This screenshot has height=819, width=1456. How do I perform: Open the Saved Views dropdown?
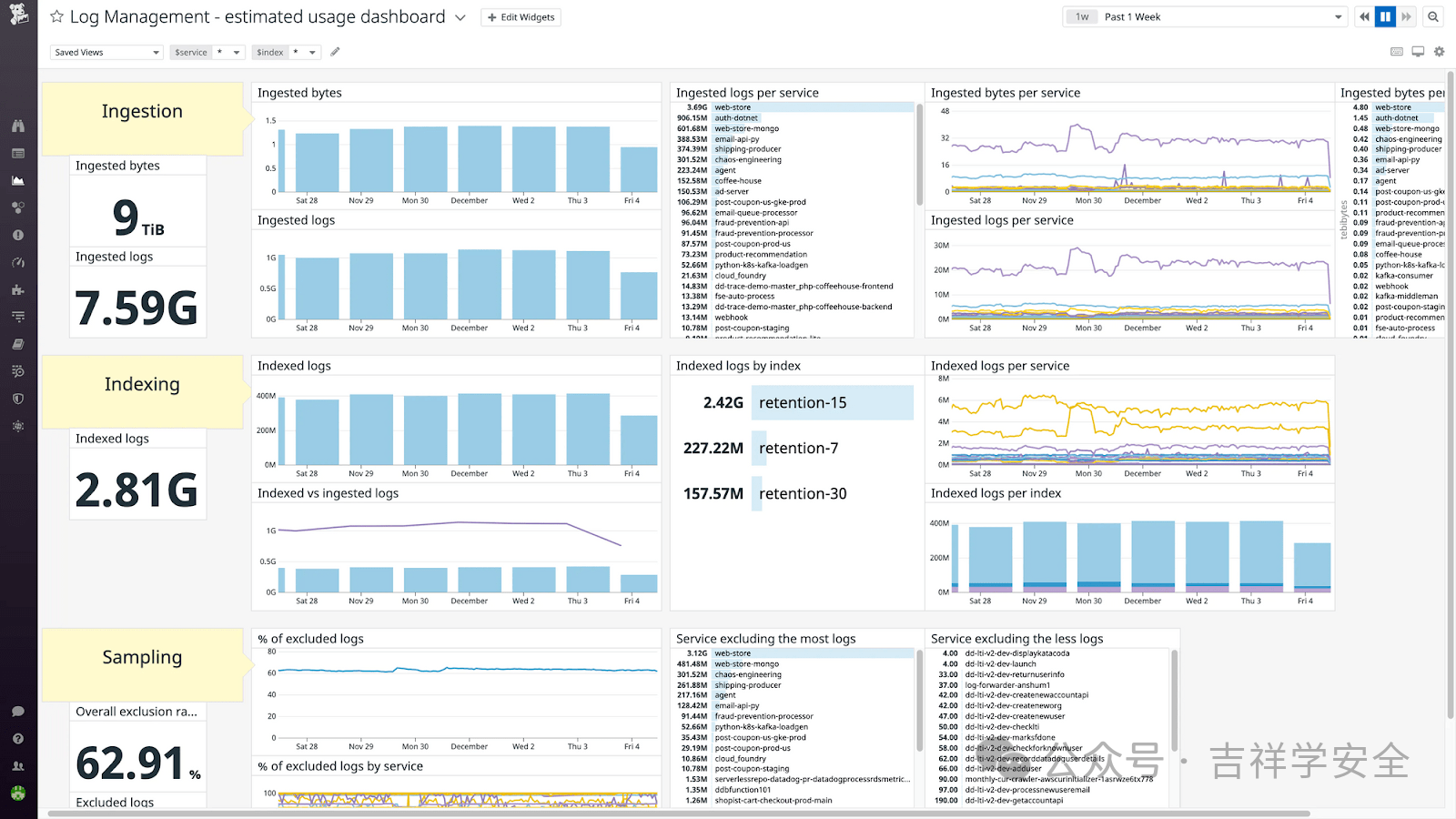coord(106,52)
